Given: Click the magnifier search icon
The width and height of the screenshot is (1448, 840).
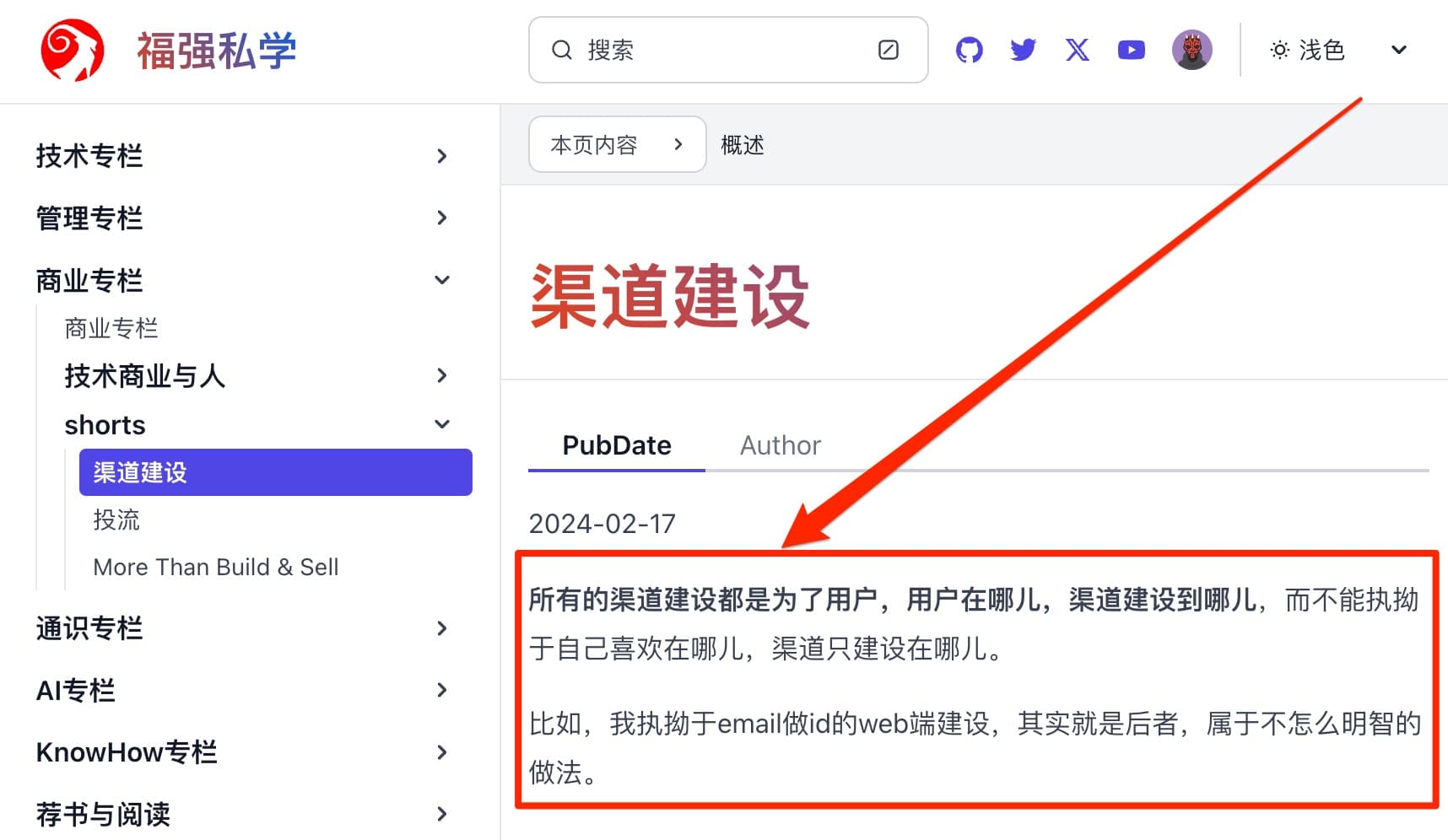Looking at the screenshot, I should [x=562, y=51].
